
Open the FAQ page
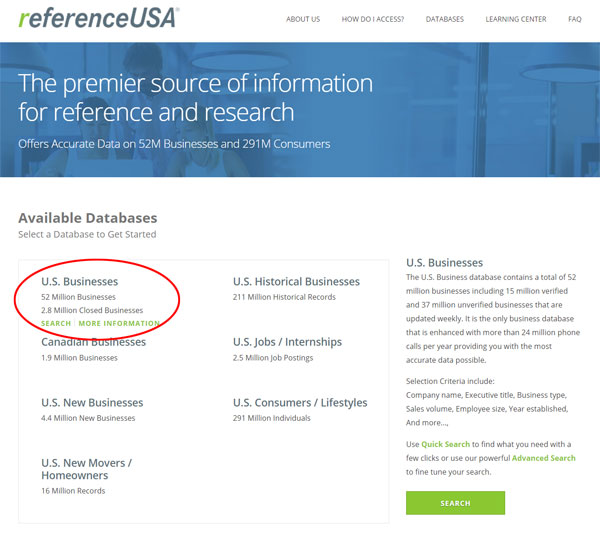tap(575, 19)
